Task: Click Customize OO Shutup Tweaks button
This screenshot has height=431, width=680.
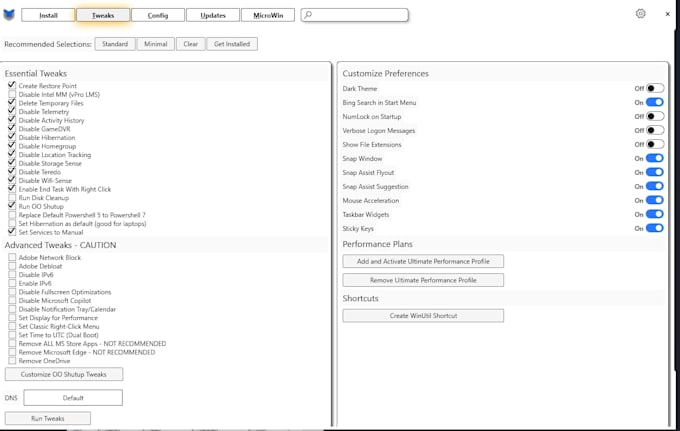Action: point(64,374)
